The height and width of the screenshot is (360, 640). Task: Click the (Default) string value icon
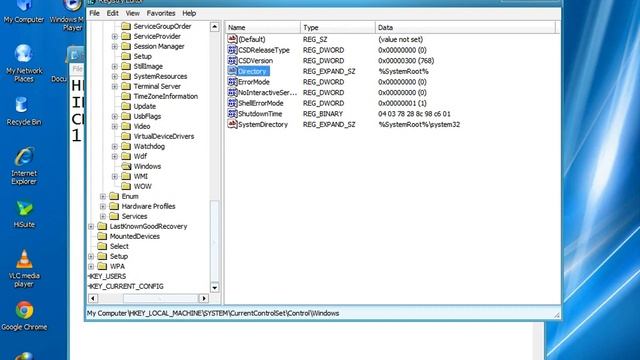coord(232,39)
